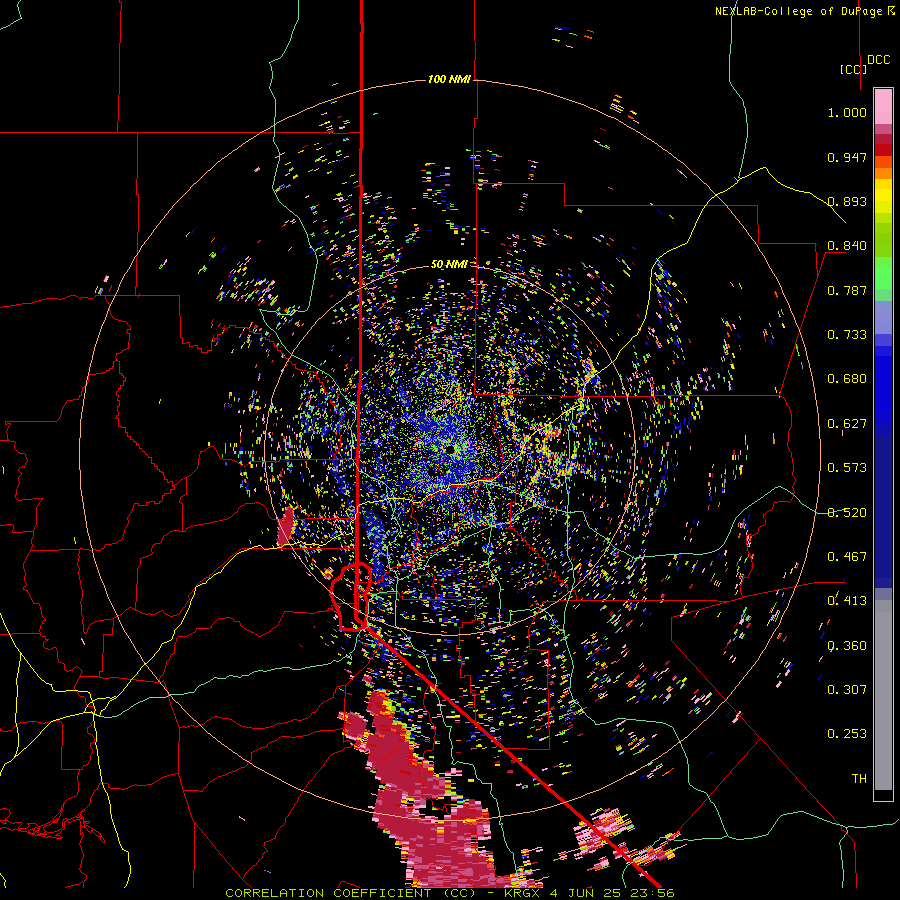Screen dimensions: 900x900
Task: Click the [CC] label above the color scale
Action: [853, 69]
